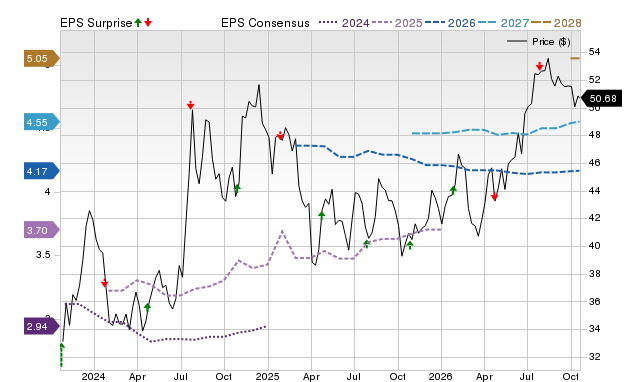This screenshot has height=382, width=640.
Task: Click the 44 price axis label
Action: (594, 191)
